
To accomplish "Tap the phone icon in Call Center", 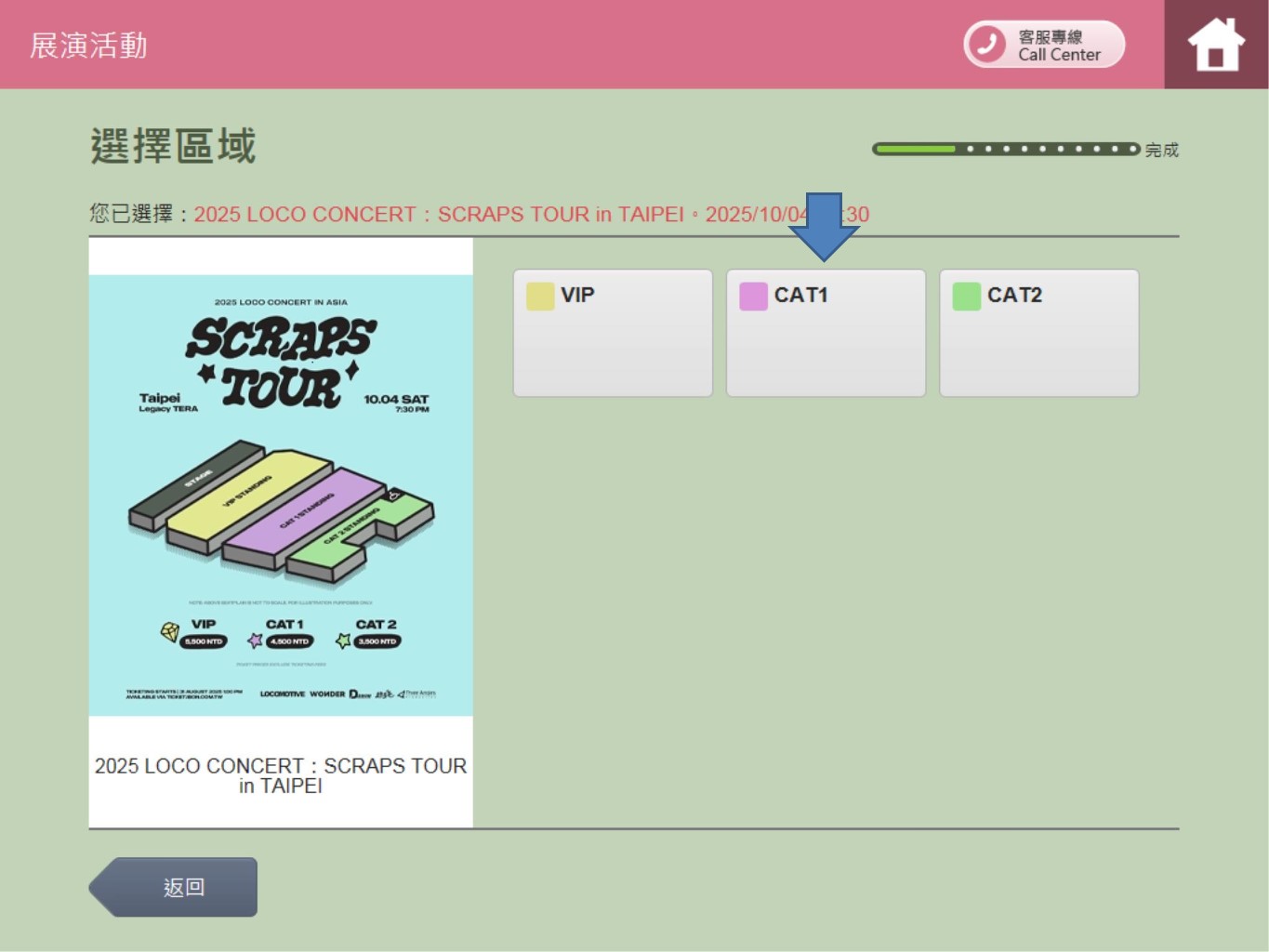I will click(x=987, y=44).
